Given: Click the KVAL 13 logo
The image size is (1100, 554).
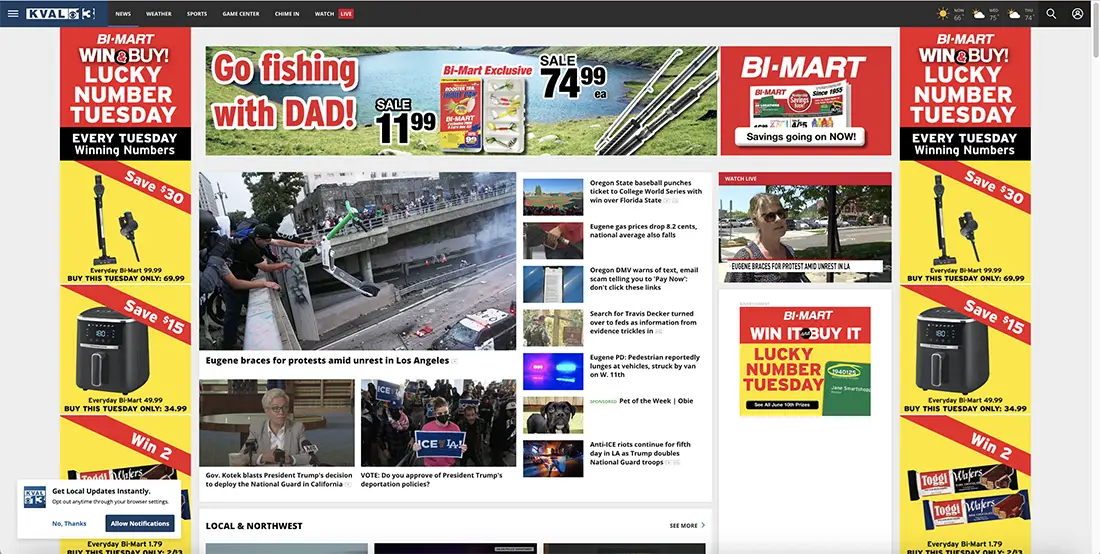Looking at the screenshot, I should (x=61, y=13).
